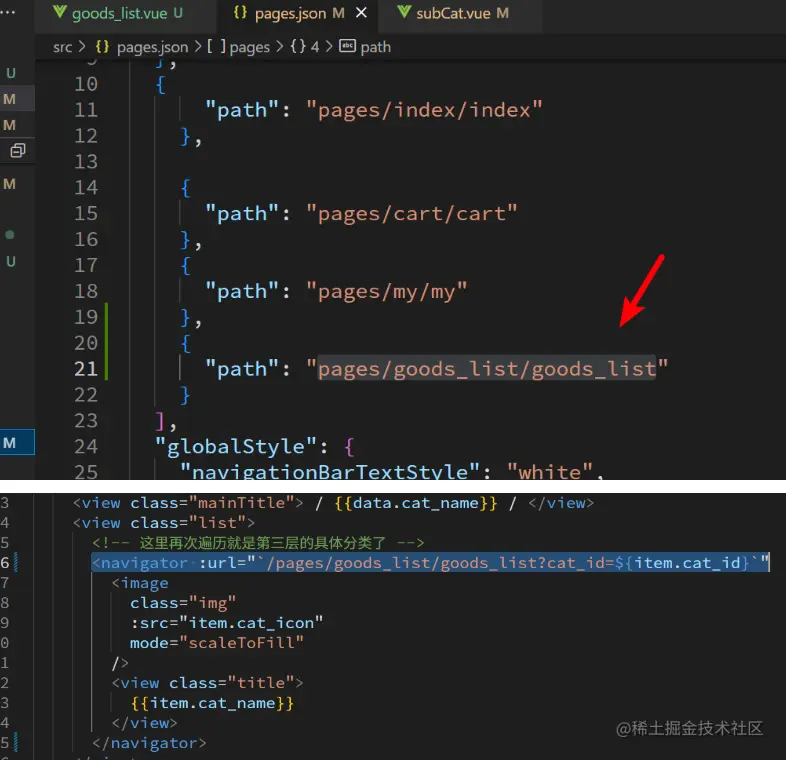This screenshot has height=760, width=786.
Task: Click the "pages/cart/cart" string
Action: 411,214
